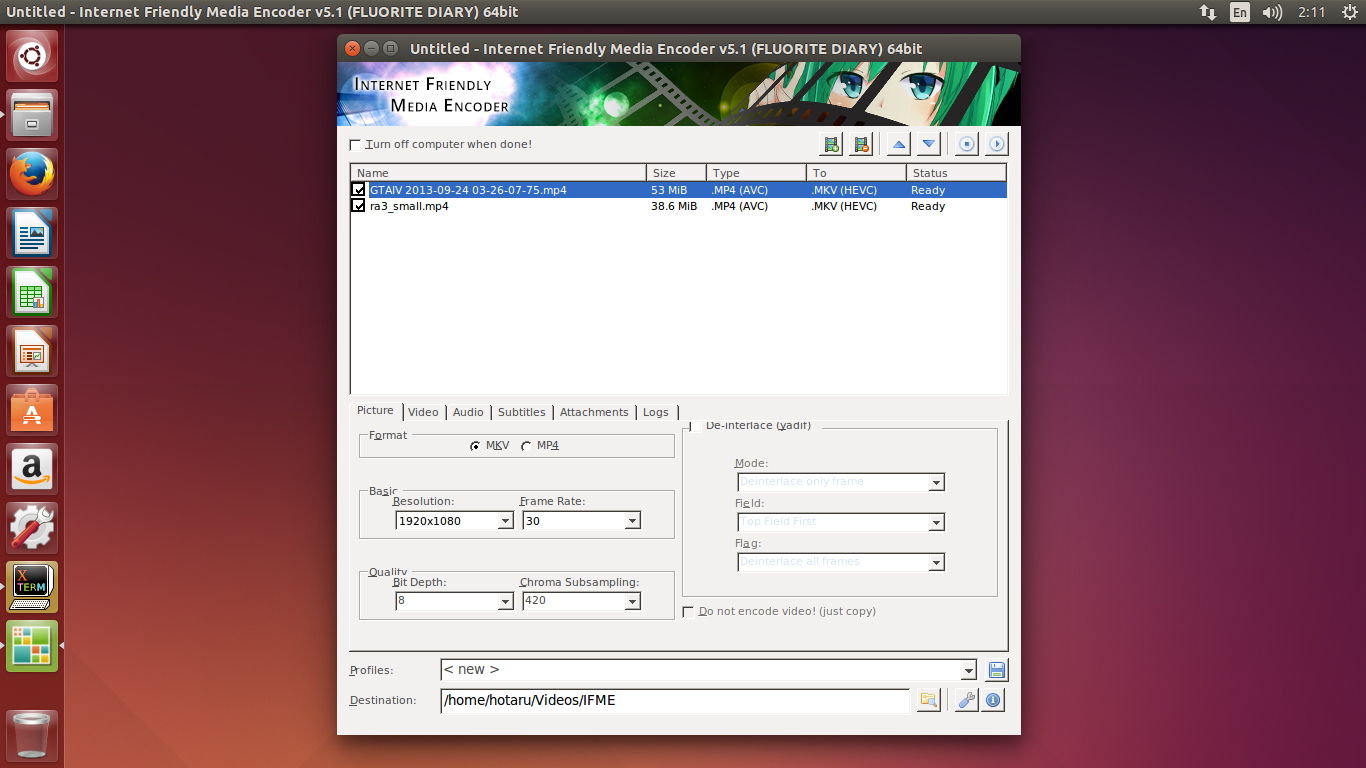
Task: Browse for destination folder
Action: tap(928, 700)
